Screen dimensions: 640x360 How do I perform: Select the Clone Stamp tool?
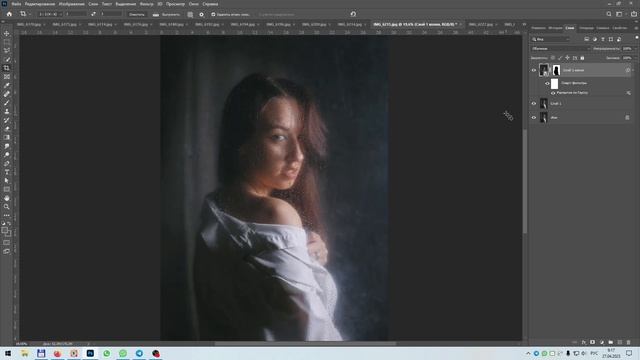(7, 111)
